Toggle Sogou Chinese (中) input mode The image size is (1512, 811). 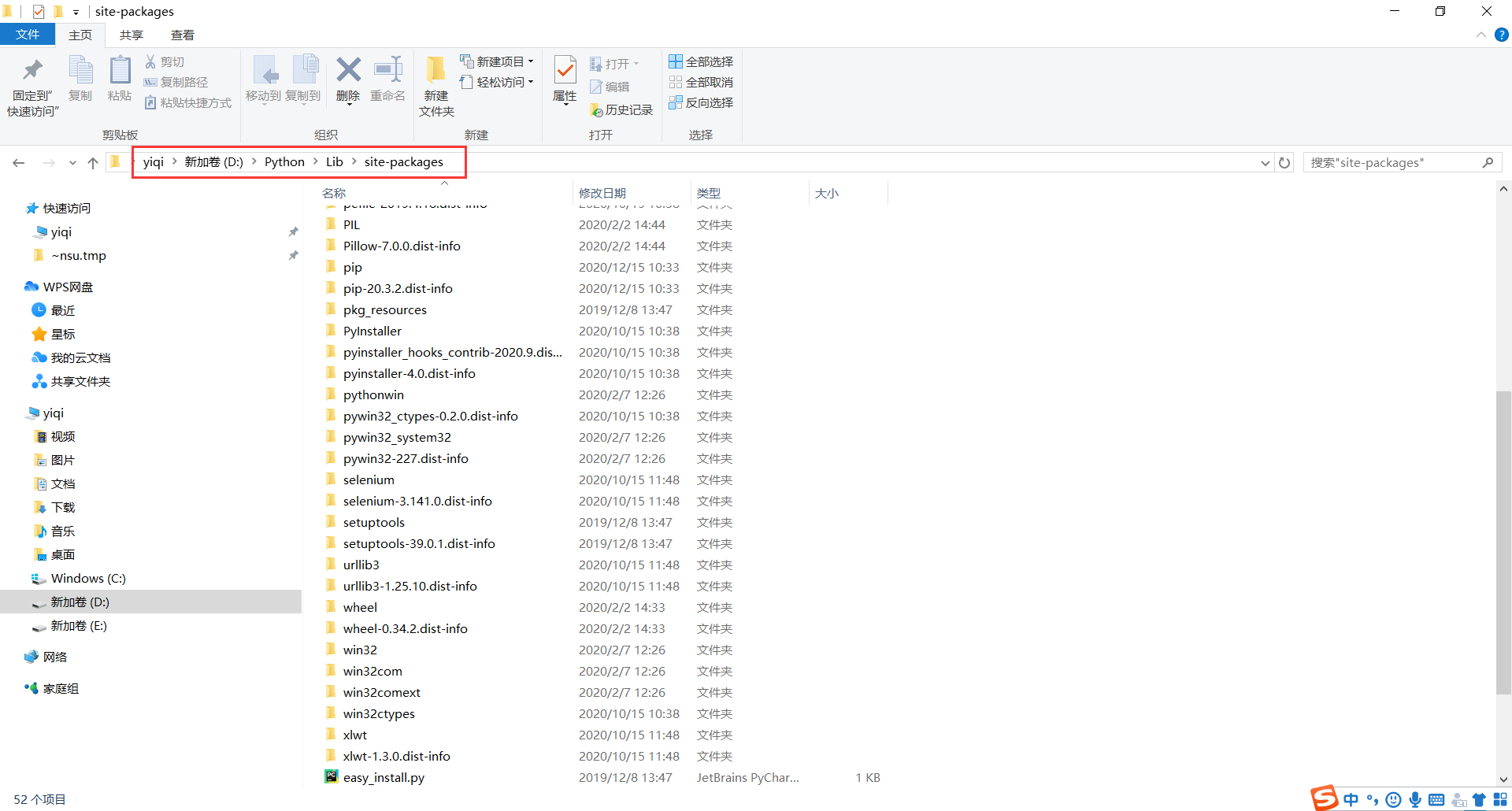(x=1351, y=800)
